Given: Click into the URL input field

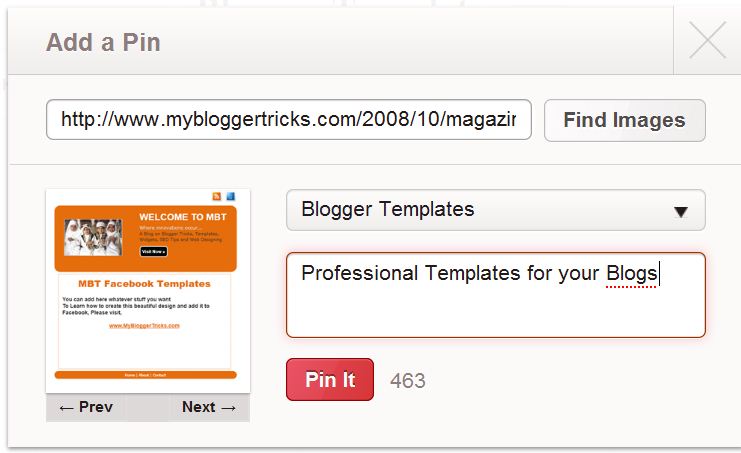Looking at the screenshot, I should coord(289,120).
